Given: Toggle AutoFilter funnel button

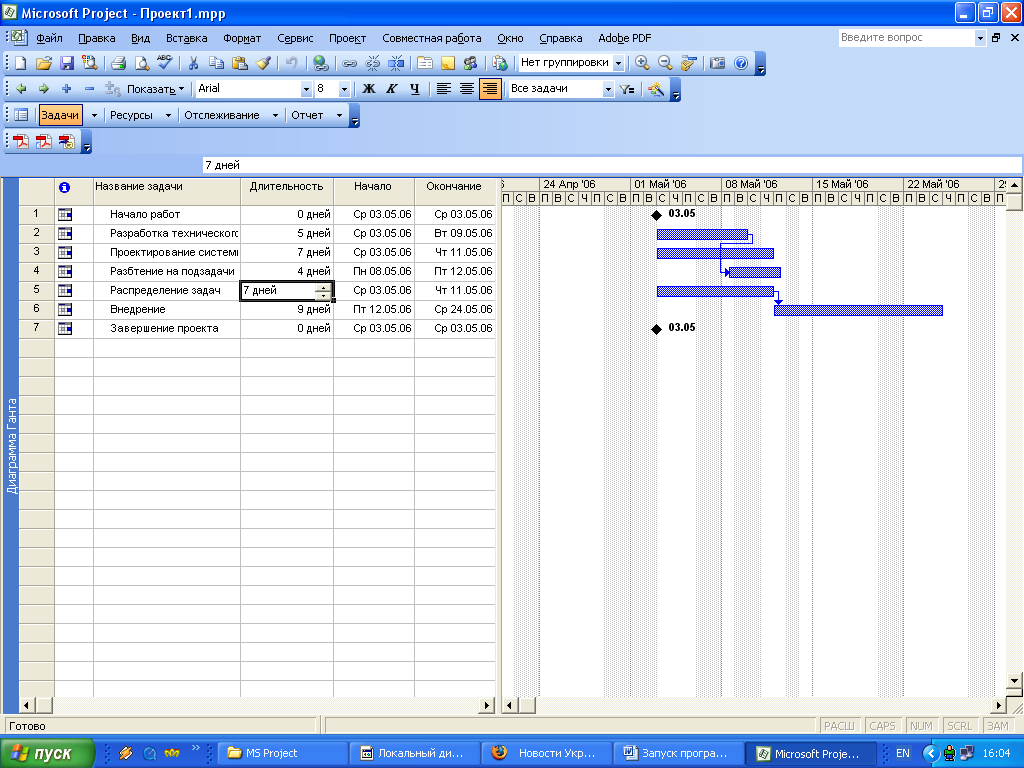Looking at the screenshot, I should 627,89.
